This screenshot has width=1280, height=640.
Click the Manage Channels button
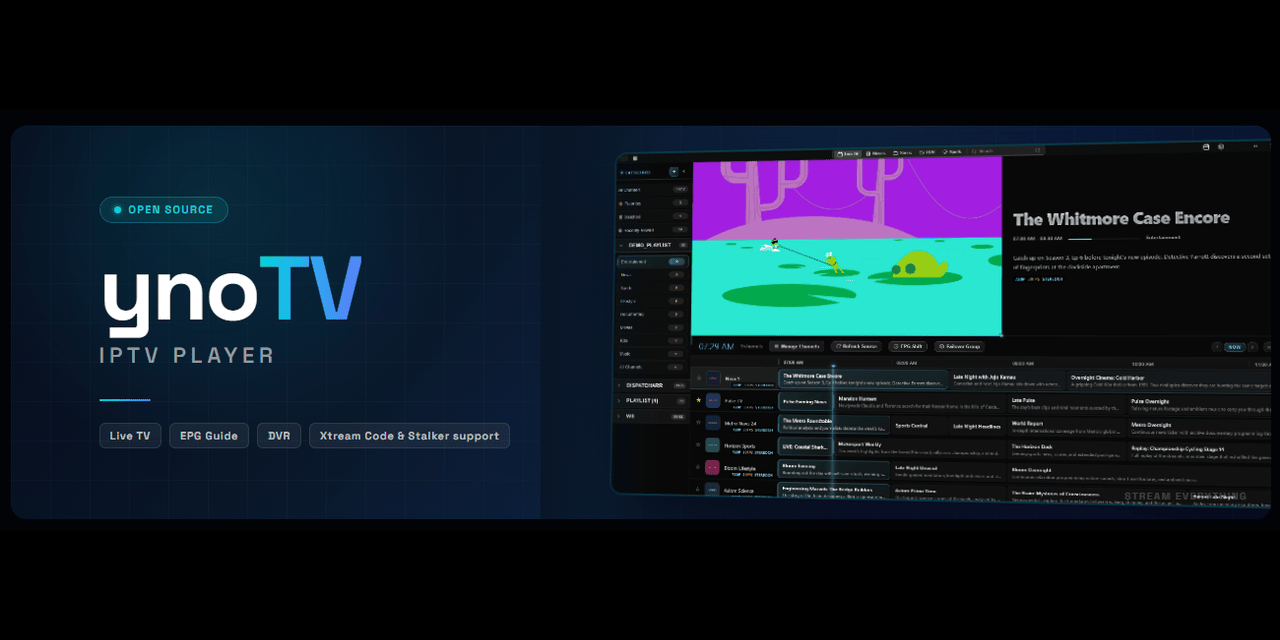(x=797, y=346)
